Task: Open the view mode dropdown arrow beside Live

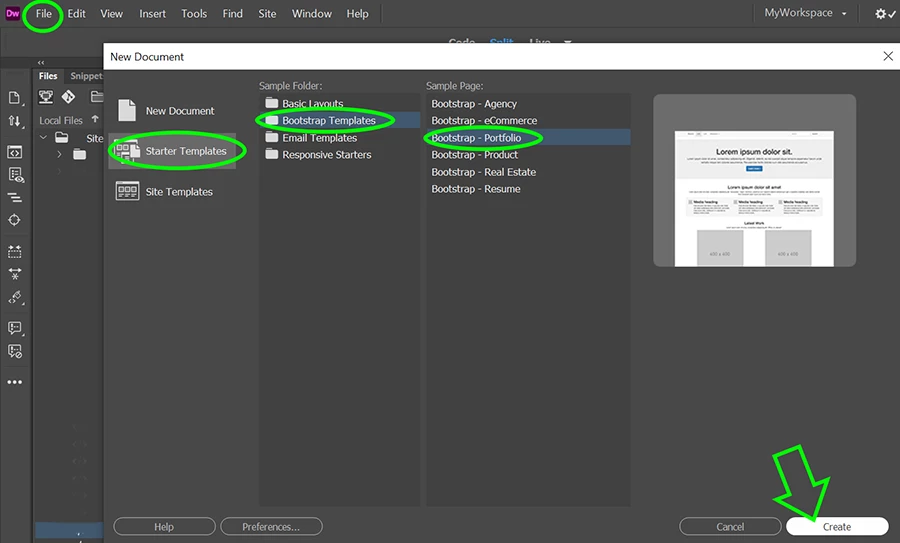Action: (x=568, y=42)
